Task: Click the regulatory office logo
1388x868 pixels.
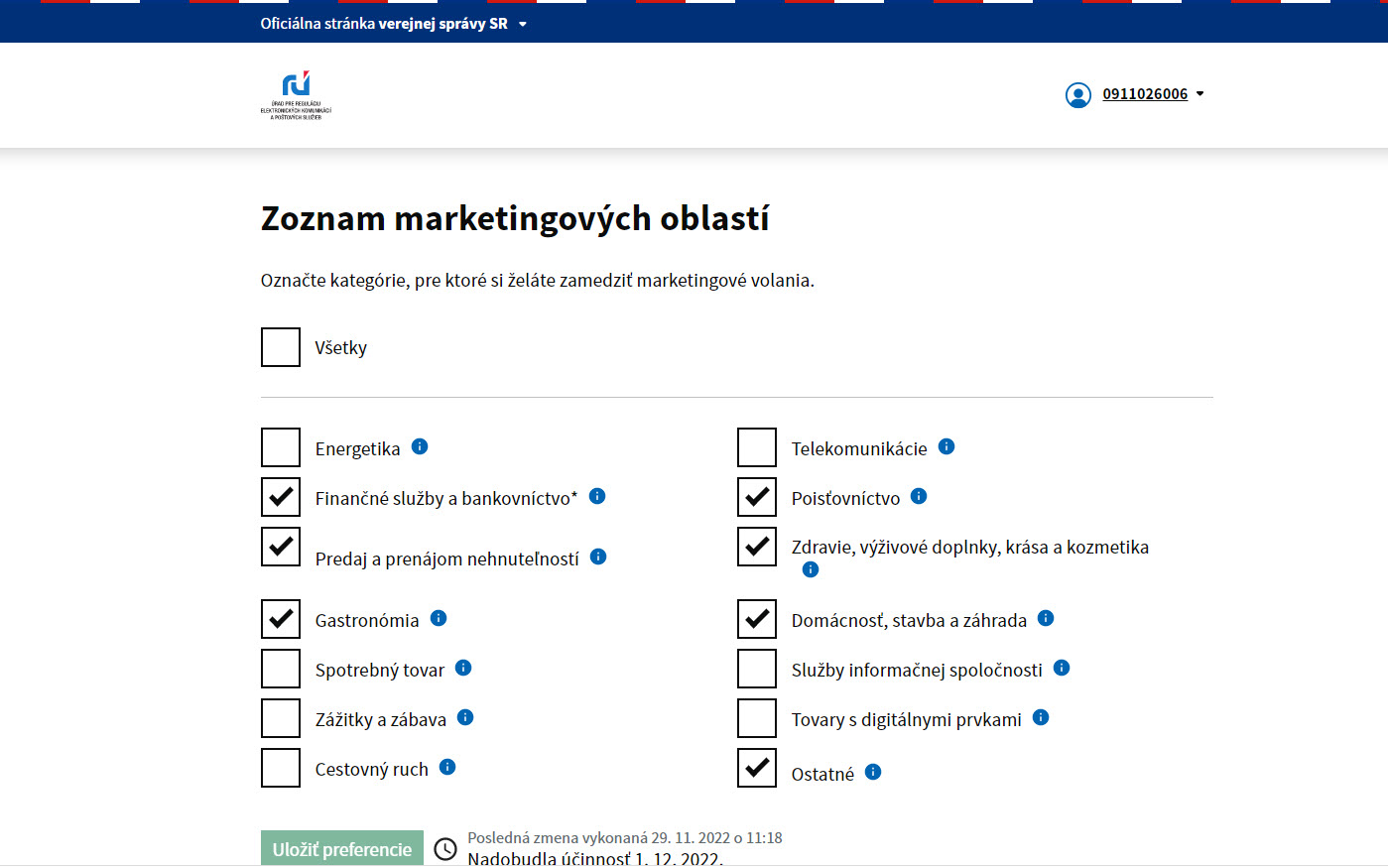Action: (x=296, y=95)
